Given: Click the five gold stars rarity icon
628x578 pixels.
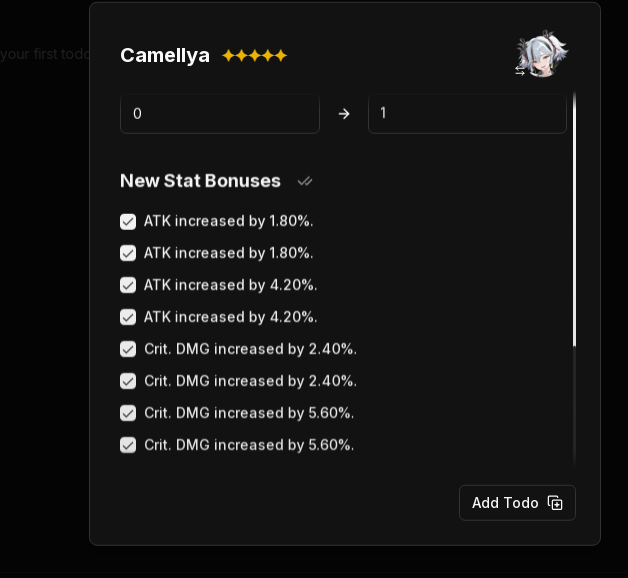Looking at the screenshot, I should (x=255, y=55).
